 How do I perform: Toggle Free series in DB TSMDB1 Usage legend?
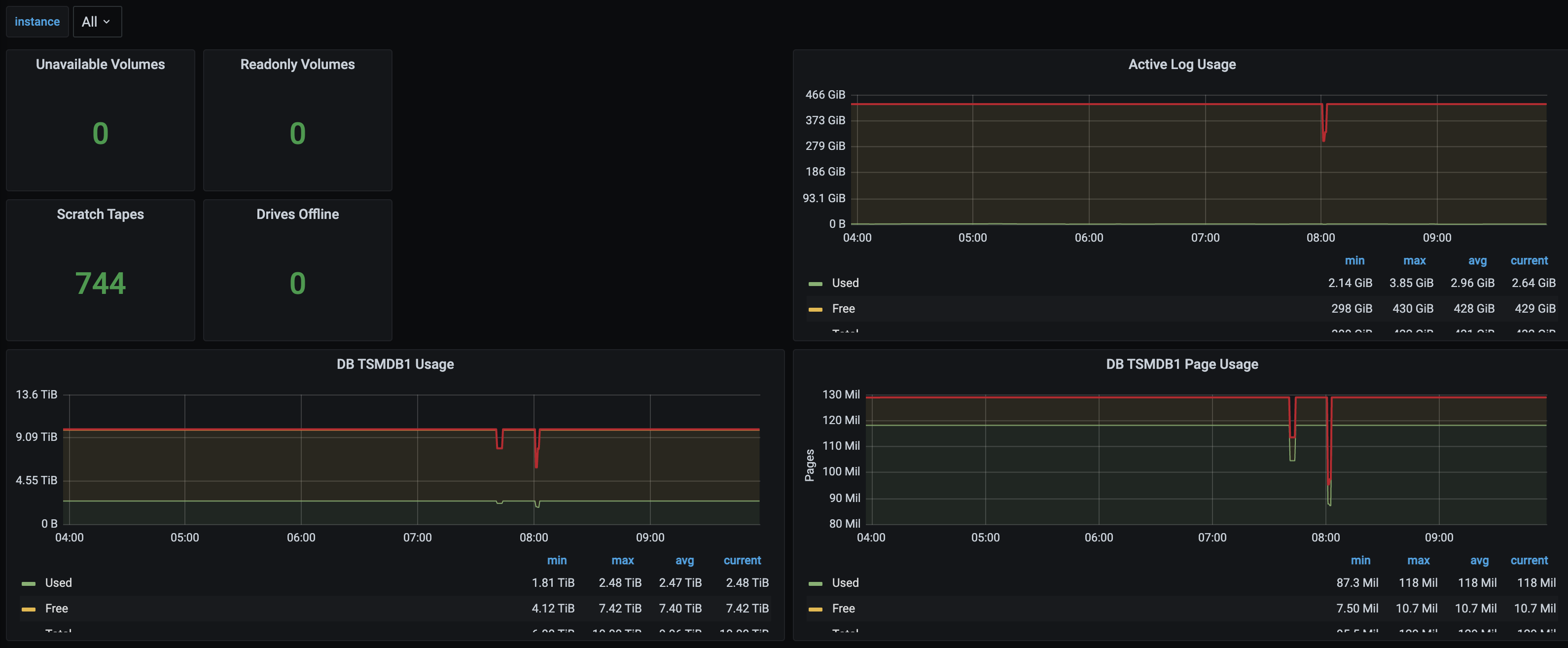[57, 609]
